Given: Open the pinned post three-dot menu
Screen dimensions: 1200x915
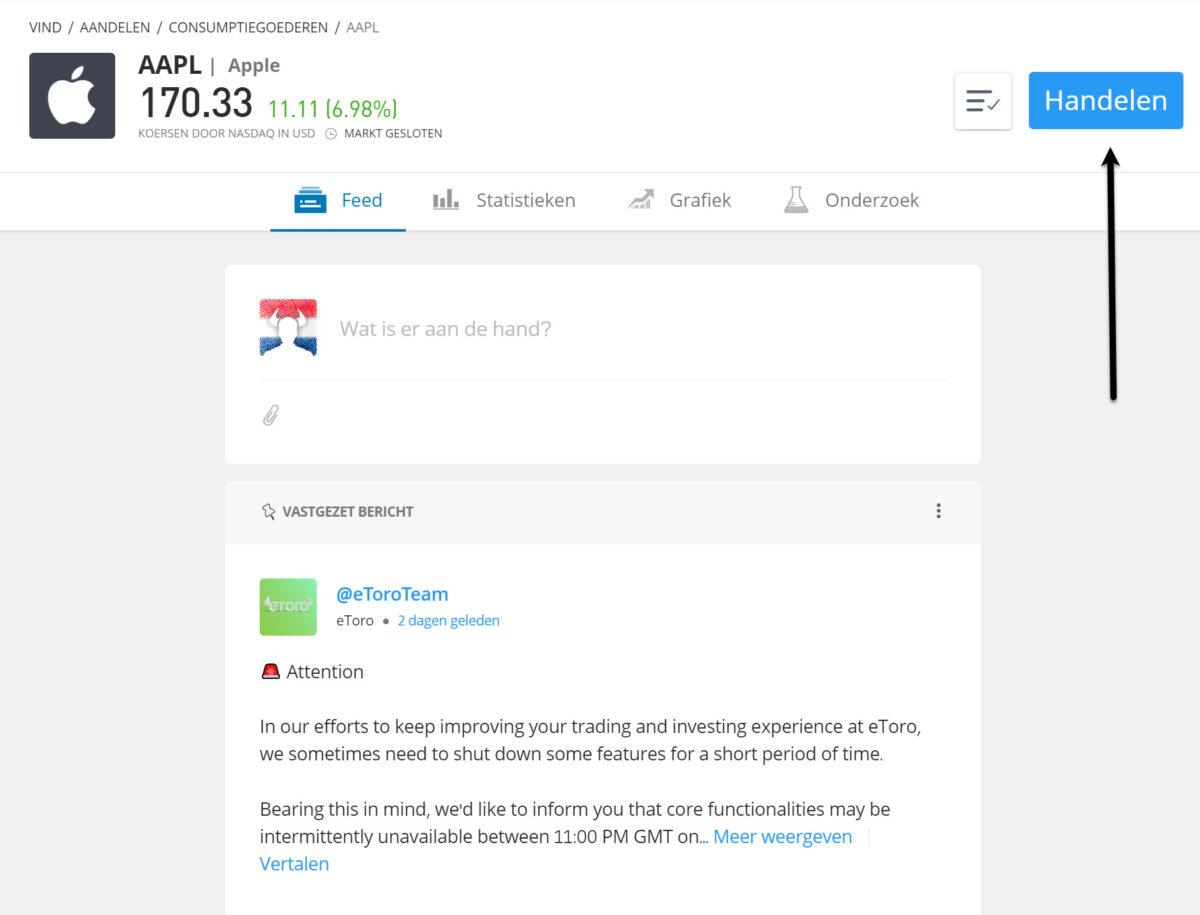Looking at the screenshot, I should 938,511.
